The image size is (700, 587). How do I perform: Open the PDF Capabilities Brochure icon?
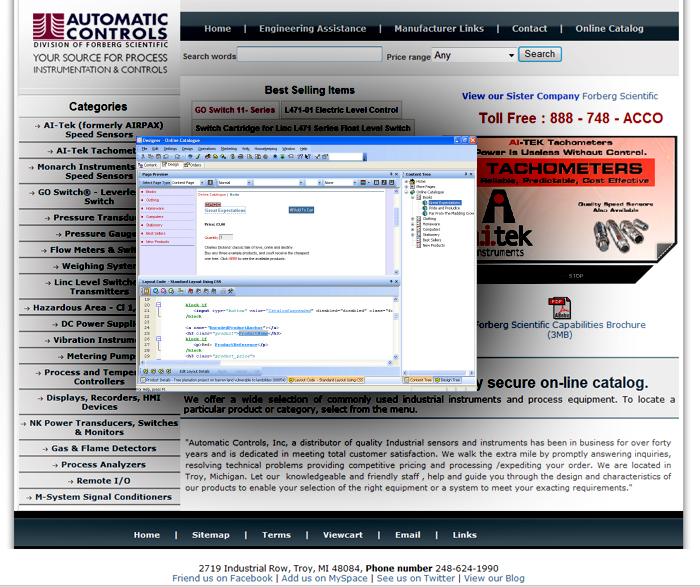point(559,308)
